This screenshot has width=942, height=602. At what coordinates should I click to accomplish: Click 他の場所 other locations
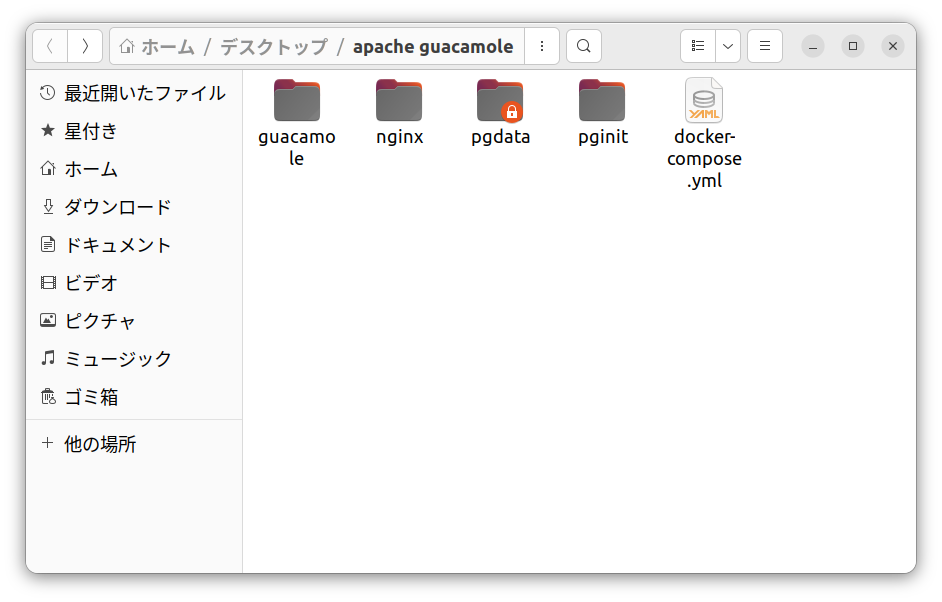pyautogui.click(x=133, y=444)
